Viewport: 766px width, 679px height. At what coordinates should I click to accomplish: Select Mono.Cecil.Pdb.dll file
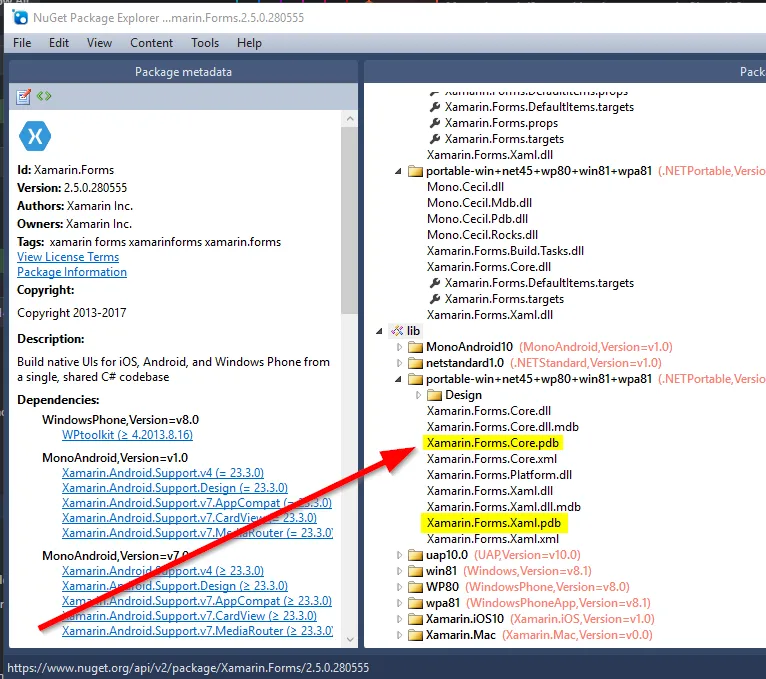pyautogui.click(x=477, y=219)
